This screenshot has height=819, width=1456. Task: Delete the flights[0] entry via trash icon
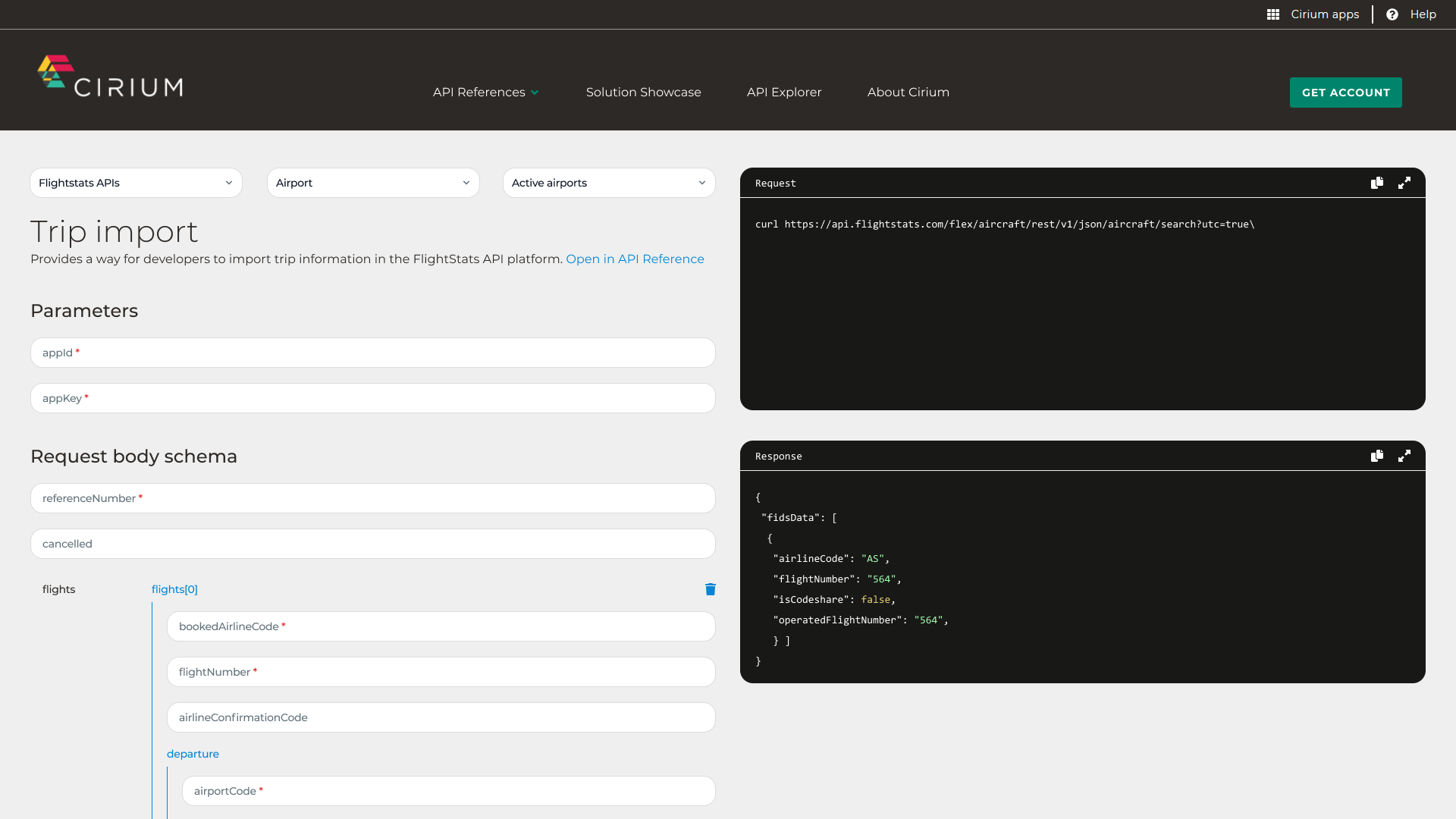pos(711,589)
